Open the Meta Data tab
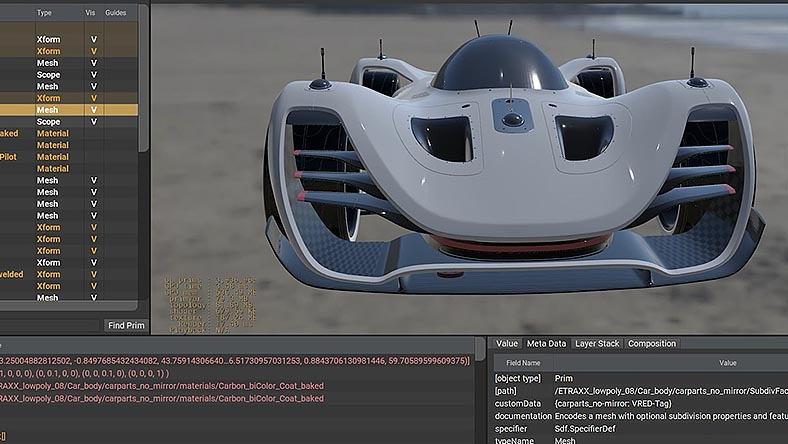Screen dimensions: 788x444 click(546, 343)
